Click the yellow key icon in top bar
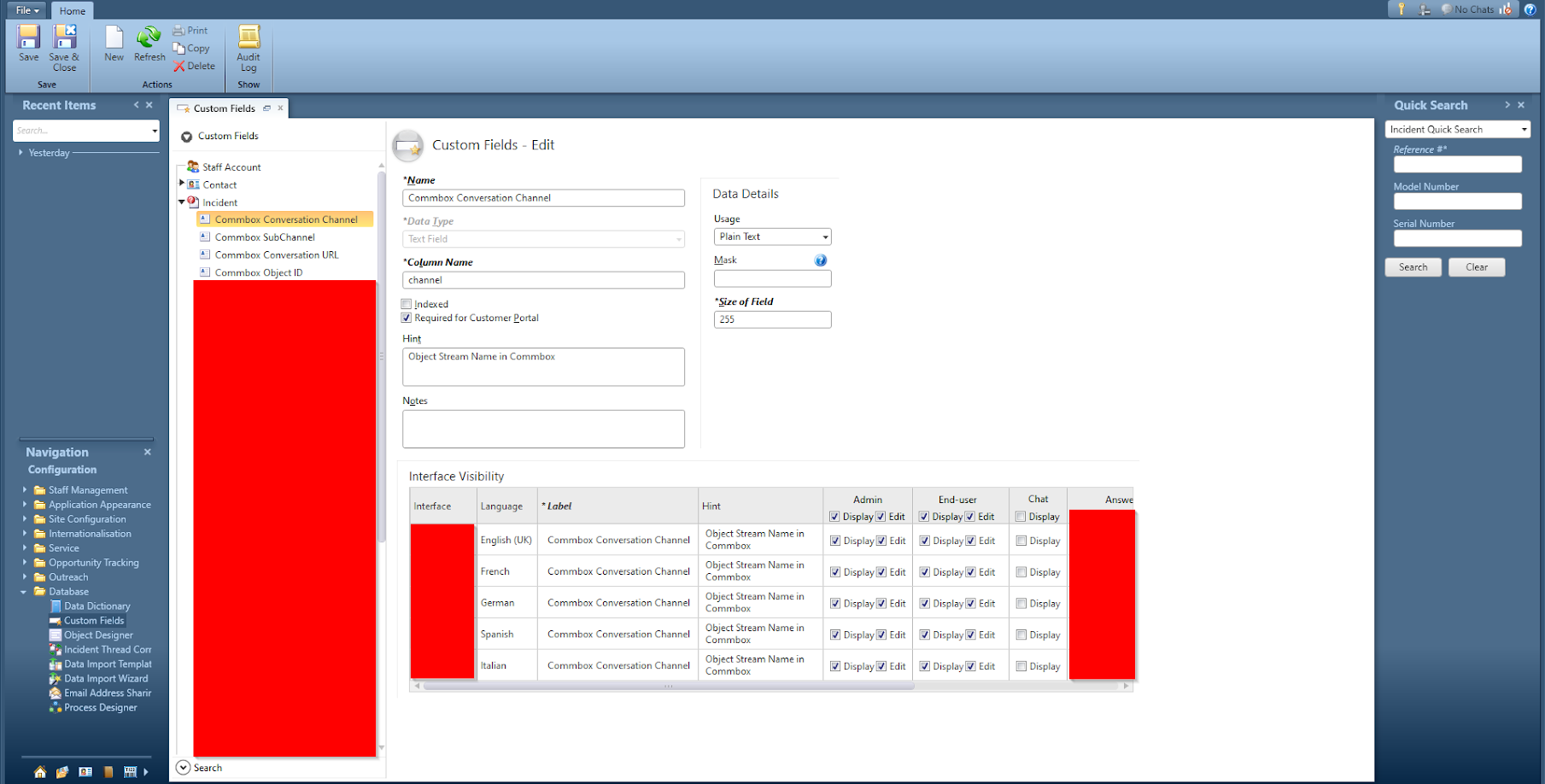The image size is (1545, 784). pos(1402,9)
